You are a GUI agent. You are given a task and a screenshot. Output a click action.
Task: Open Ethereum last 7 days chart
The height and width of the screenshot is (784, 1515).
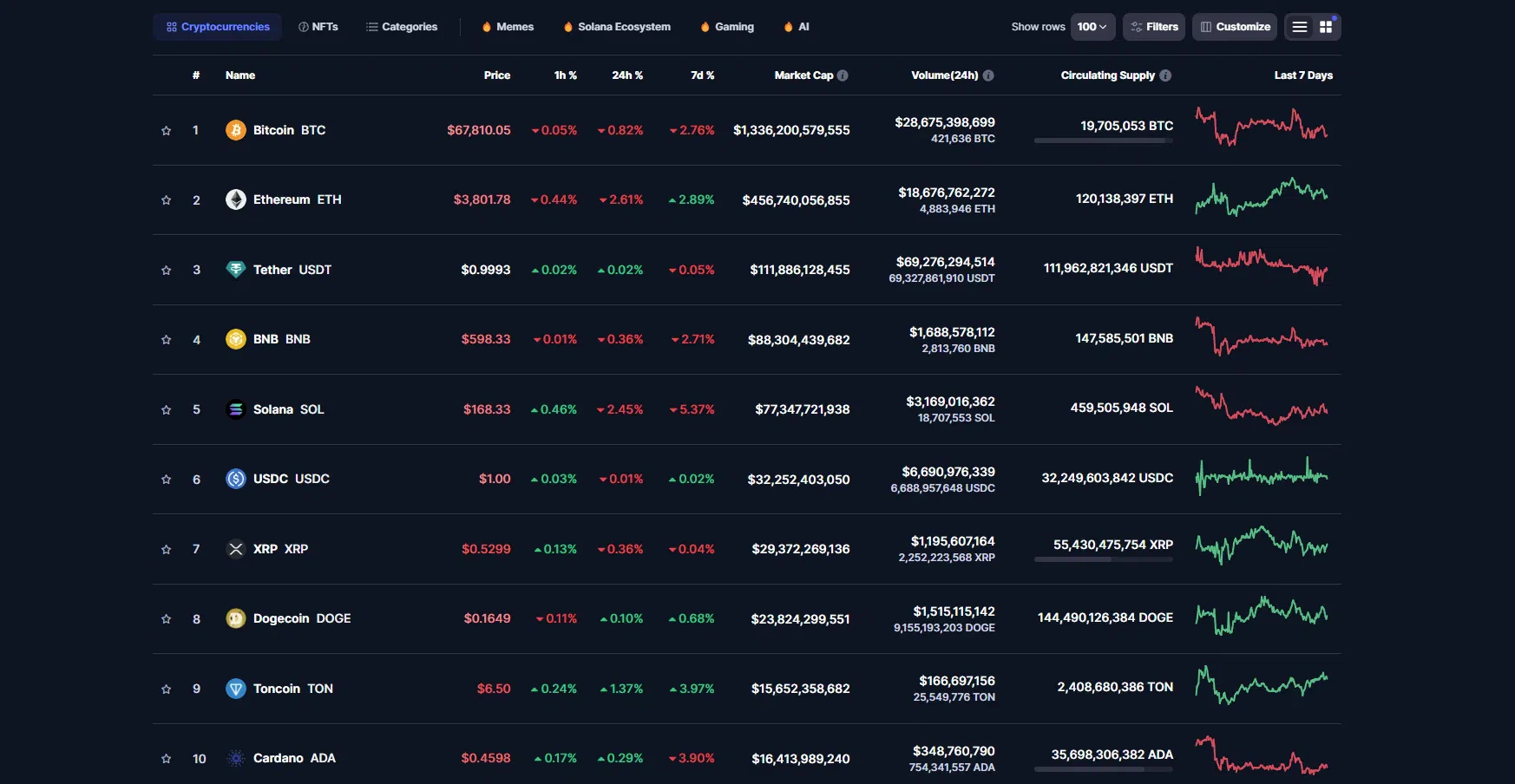click(x=1262, y=197)
